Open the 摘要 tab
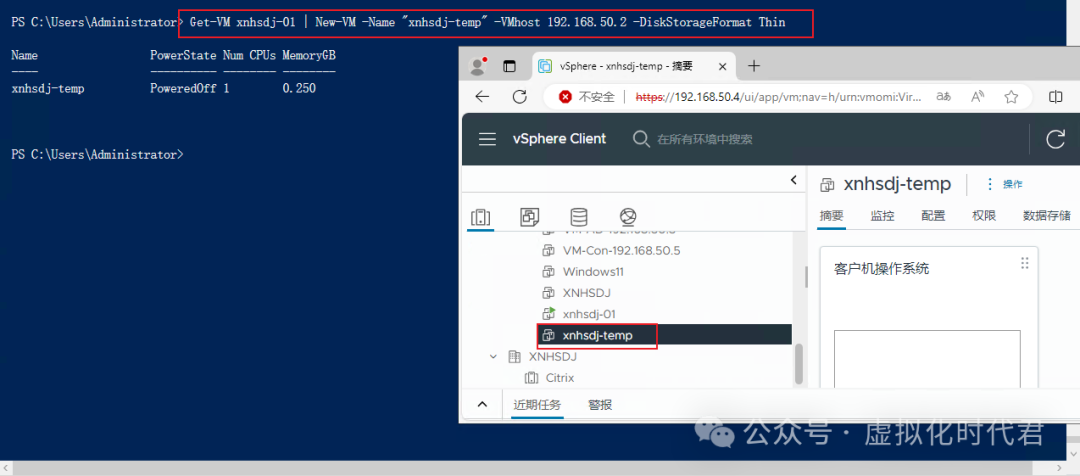Image resolution: width=1080 pixels, height=476 pixels. point(831,216)
